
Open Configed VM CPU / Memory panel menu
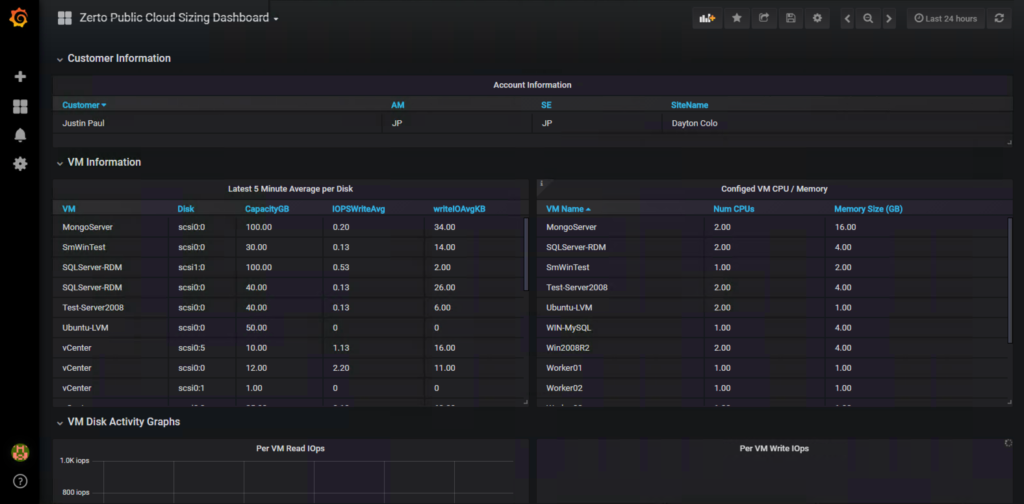click(x=774, y=189)
